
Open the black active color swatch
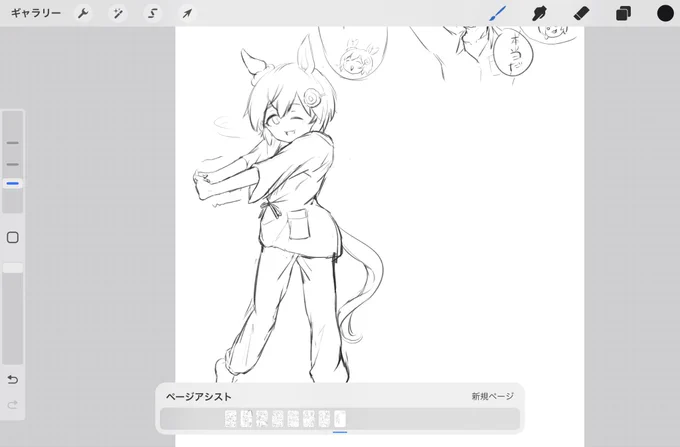[x=665, y=13]
